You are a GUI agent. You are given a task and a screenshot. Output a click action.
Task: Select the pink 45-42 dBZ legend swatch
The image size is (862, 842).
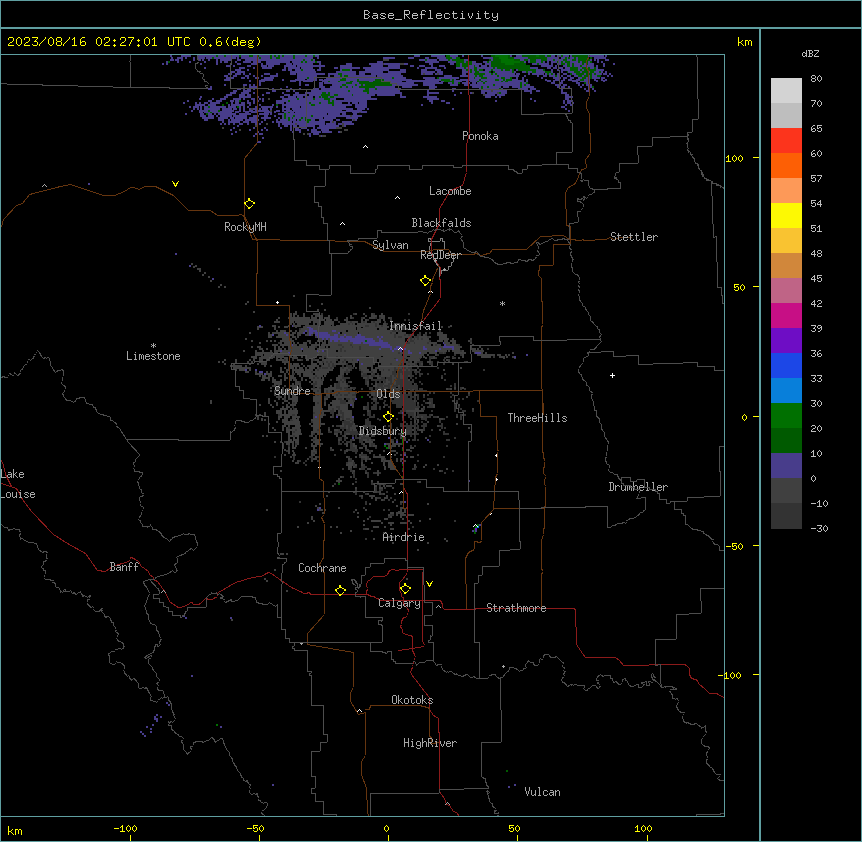point(786,291)
